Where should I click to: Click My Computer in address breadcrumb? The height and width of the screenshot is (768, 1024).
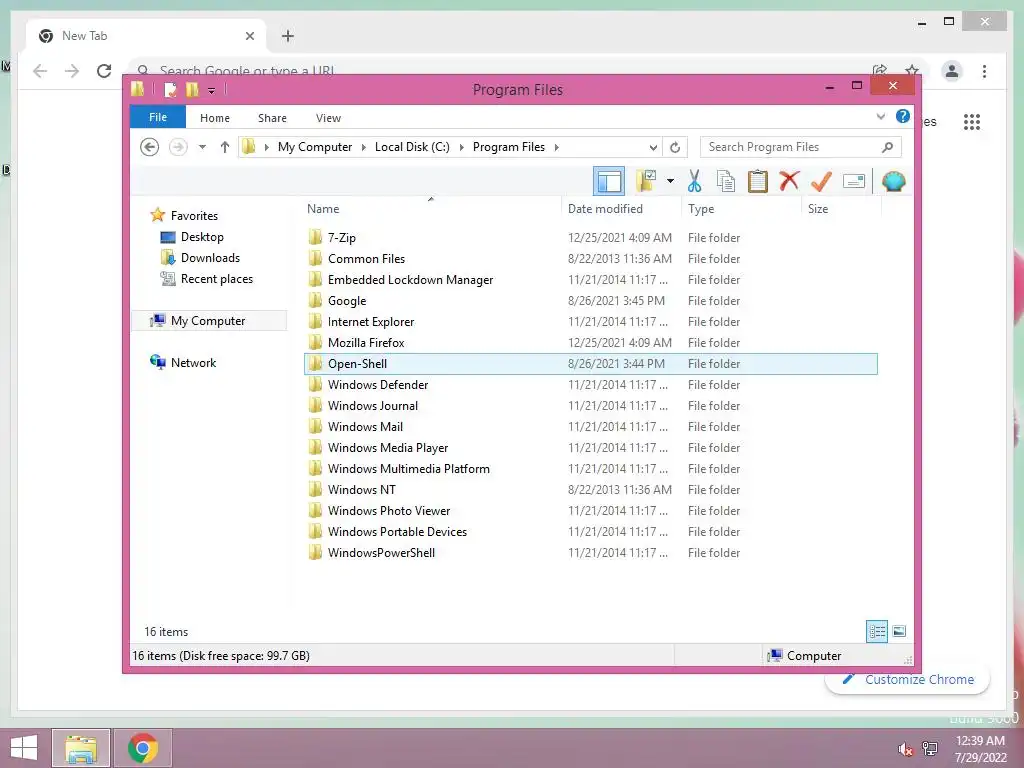point(315,147)
